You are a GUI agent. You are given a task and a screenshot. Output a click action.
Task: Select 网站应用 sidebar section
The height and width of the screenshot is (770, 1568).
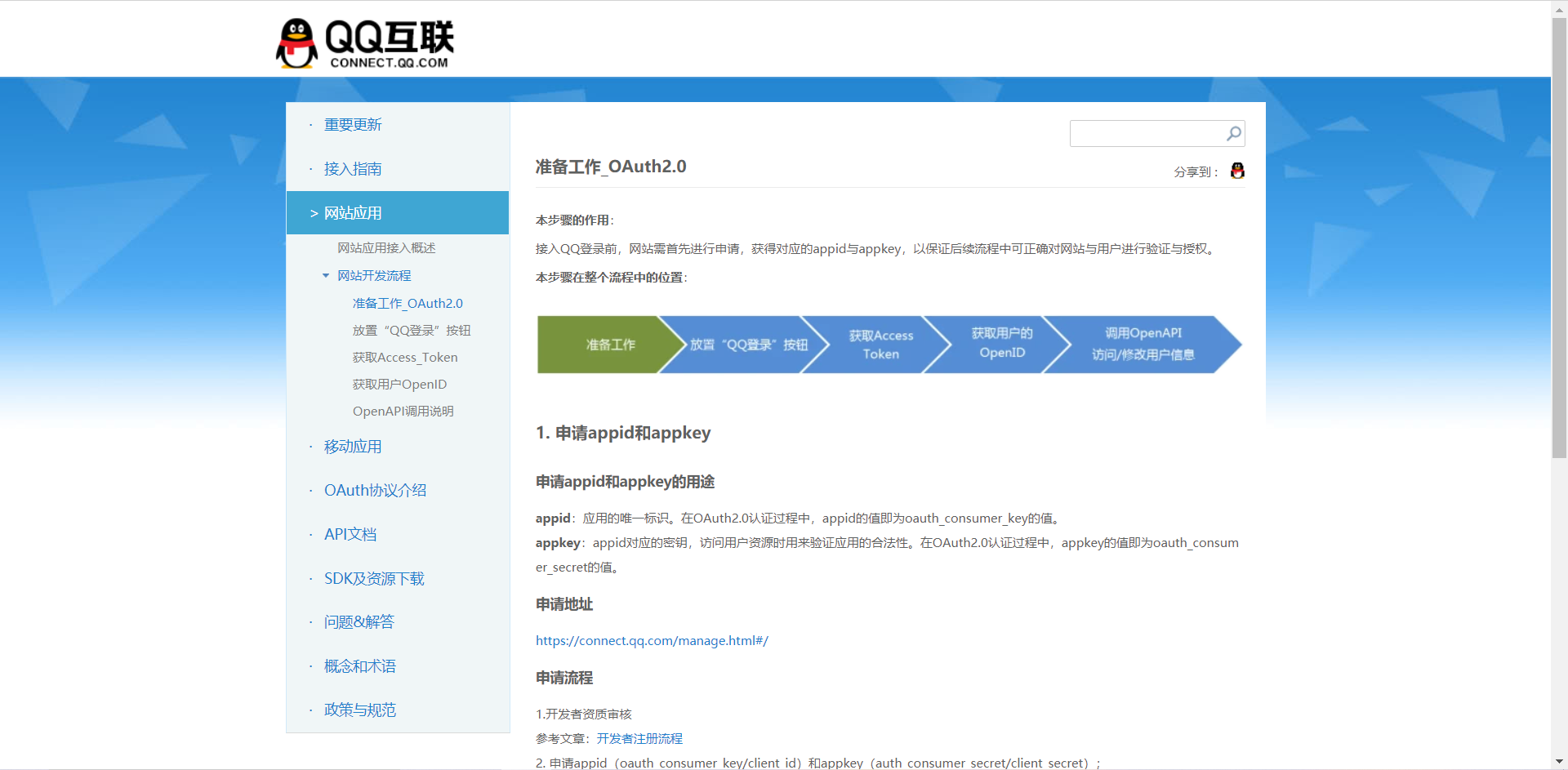click(x=398, y=213)
